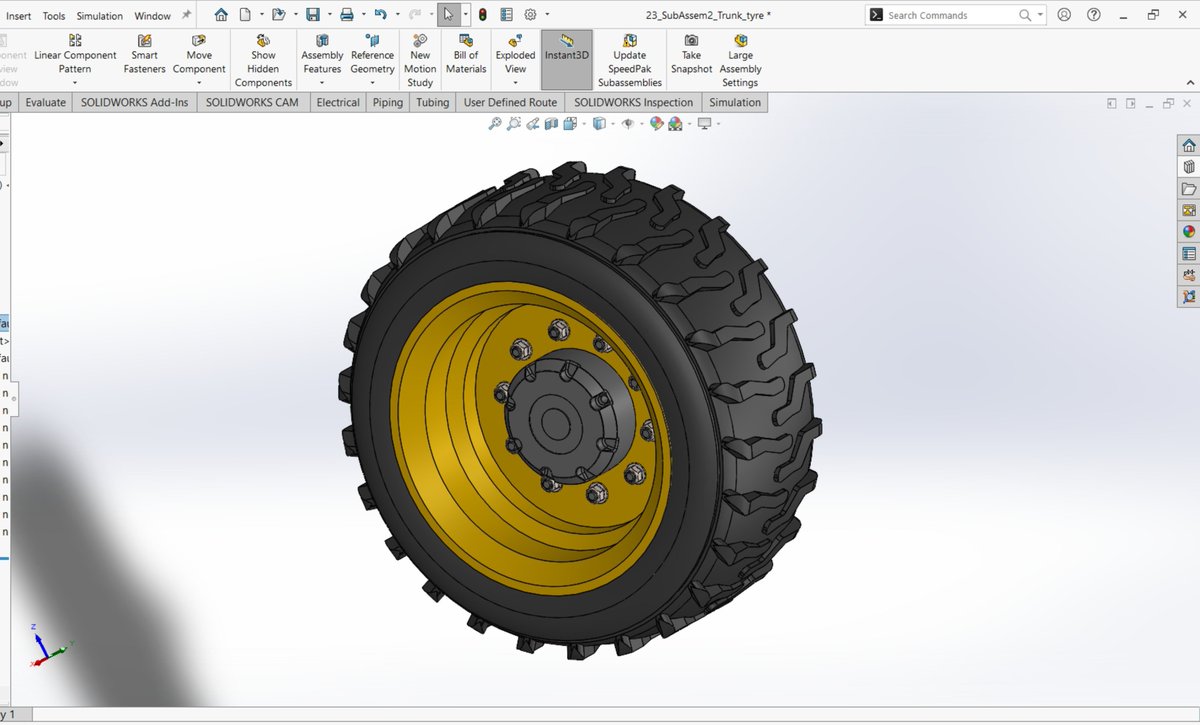The image size is (1200, 725).
Task: Open Search Commands dropdown arrow
Action: pos(1040,15)
